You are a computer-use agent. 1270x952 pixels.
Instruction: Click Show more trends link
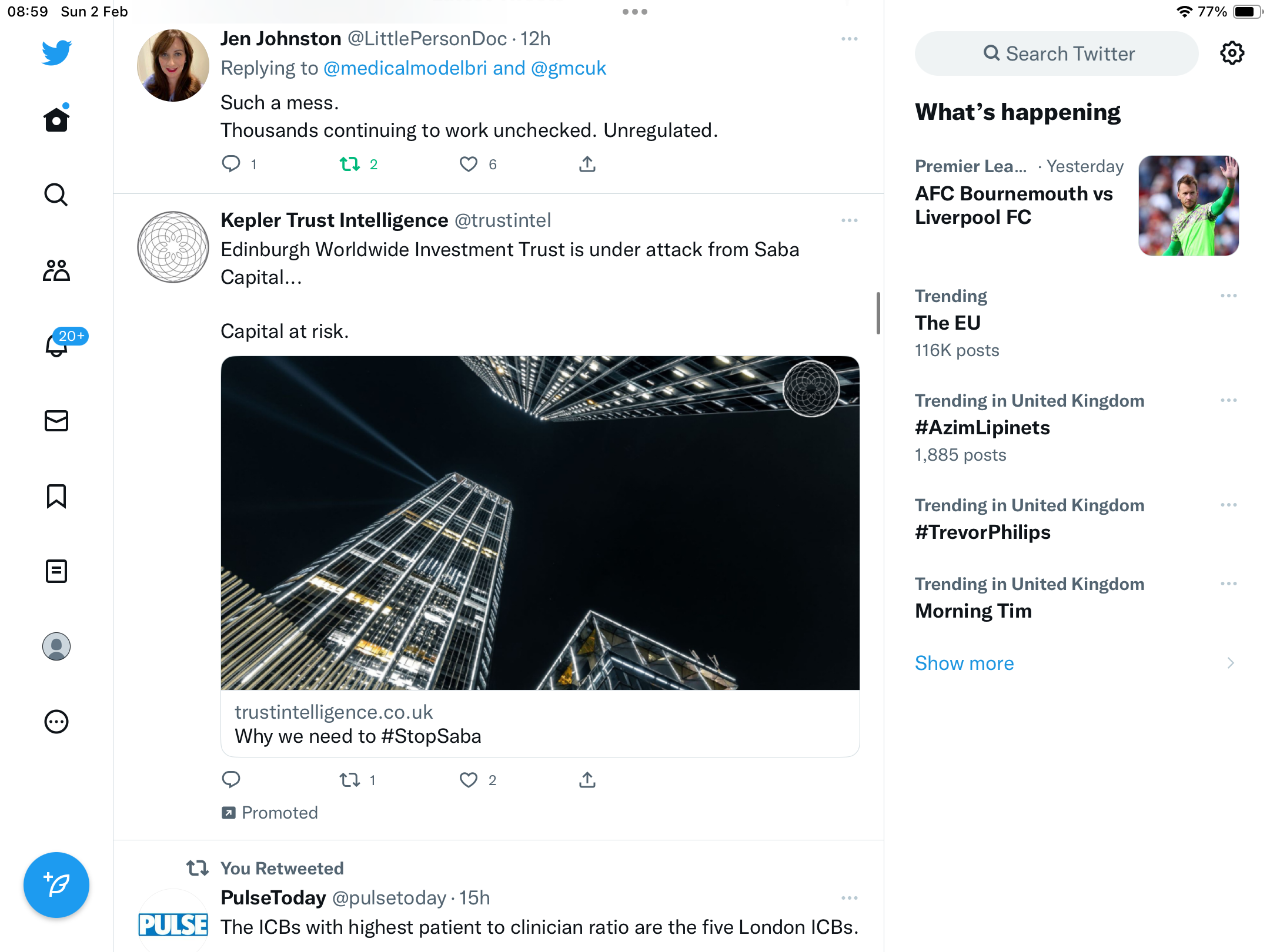tap(964, 663)
